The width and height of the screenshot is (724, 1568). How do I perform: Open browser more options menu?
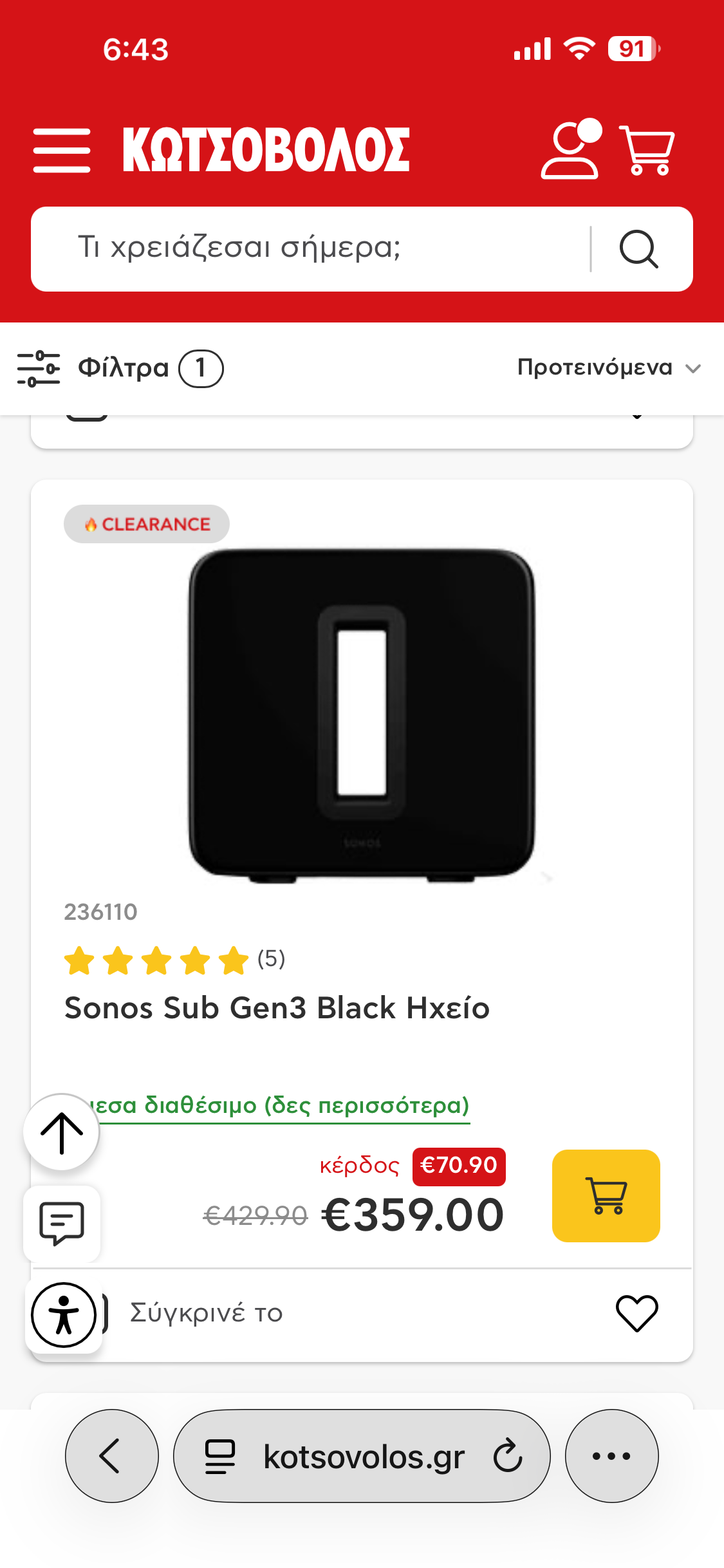click(611, 1456)
